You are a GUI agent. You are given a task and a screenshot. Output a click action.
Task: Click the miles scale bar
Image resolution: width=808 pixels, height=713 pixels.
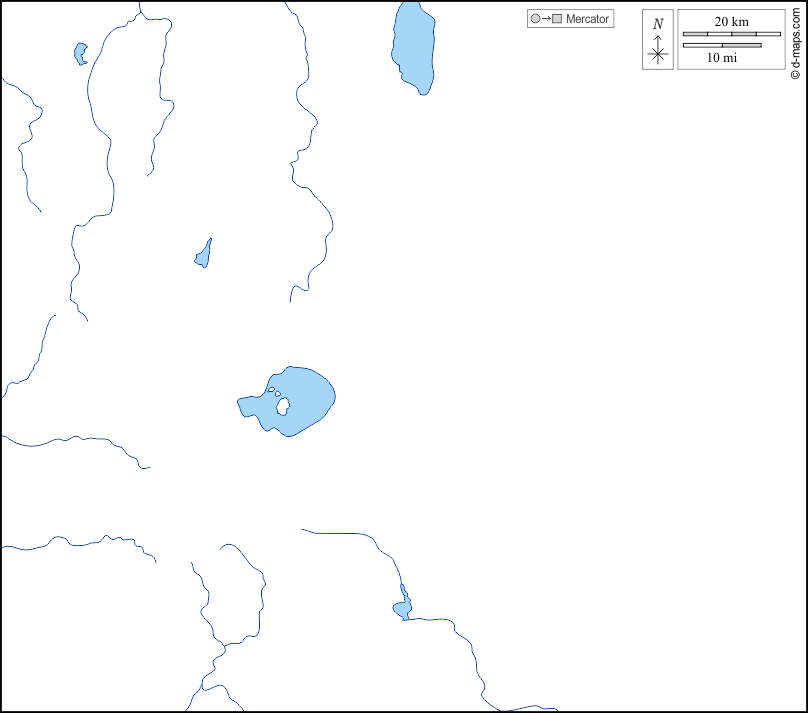[721, 44]
